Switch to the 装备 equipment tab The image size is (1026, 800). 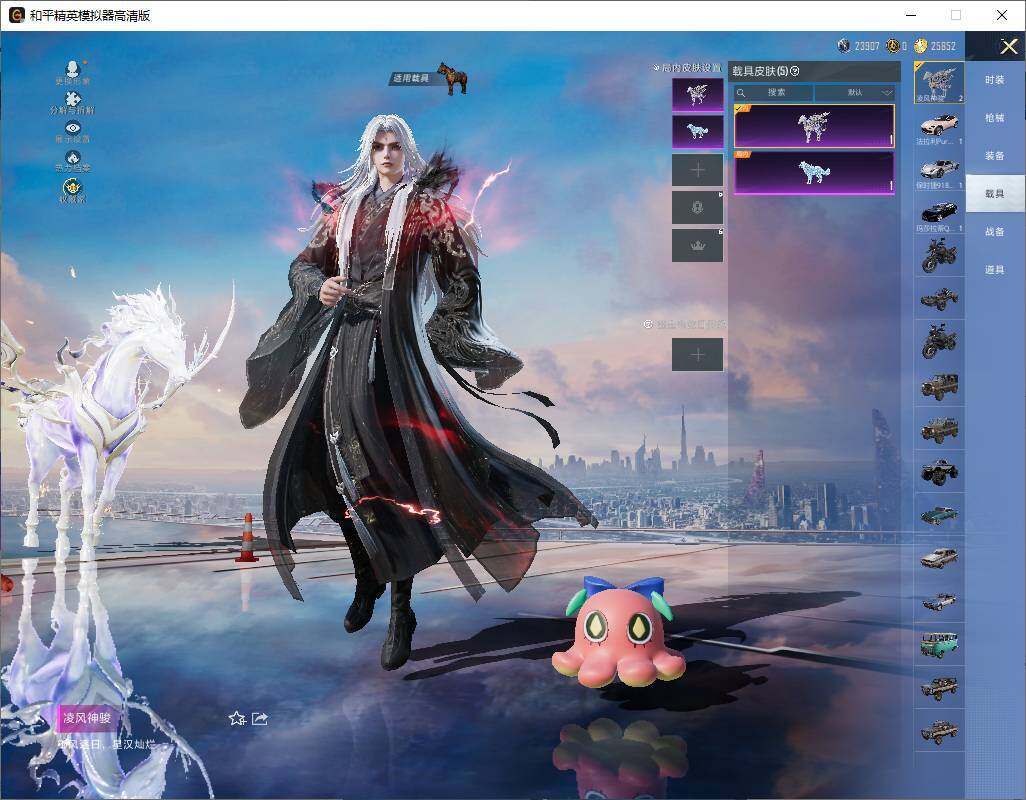(995, 156)
